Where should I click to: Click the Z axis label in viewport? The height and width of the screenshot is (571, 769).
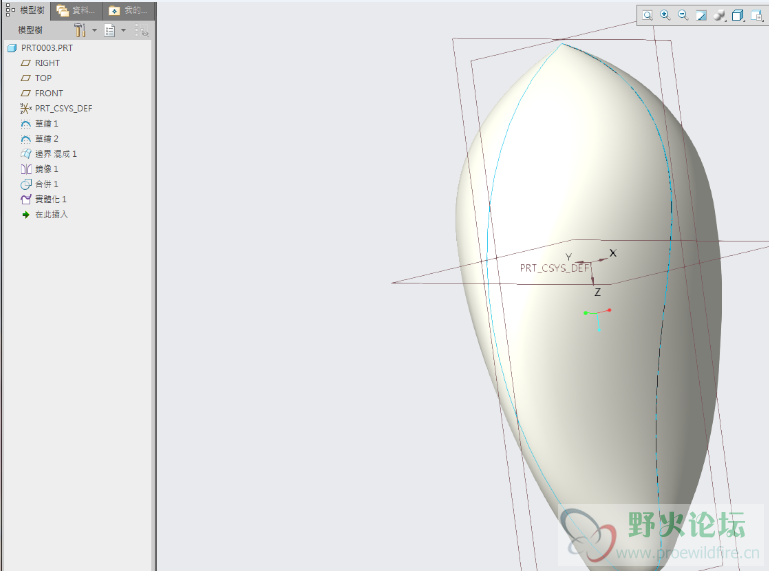(597, 292)
